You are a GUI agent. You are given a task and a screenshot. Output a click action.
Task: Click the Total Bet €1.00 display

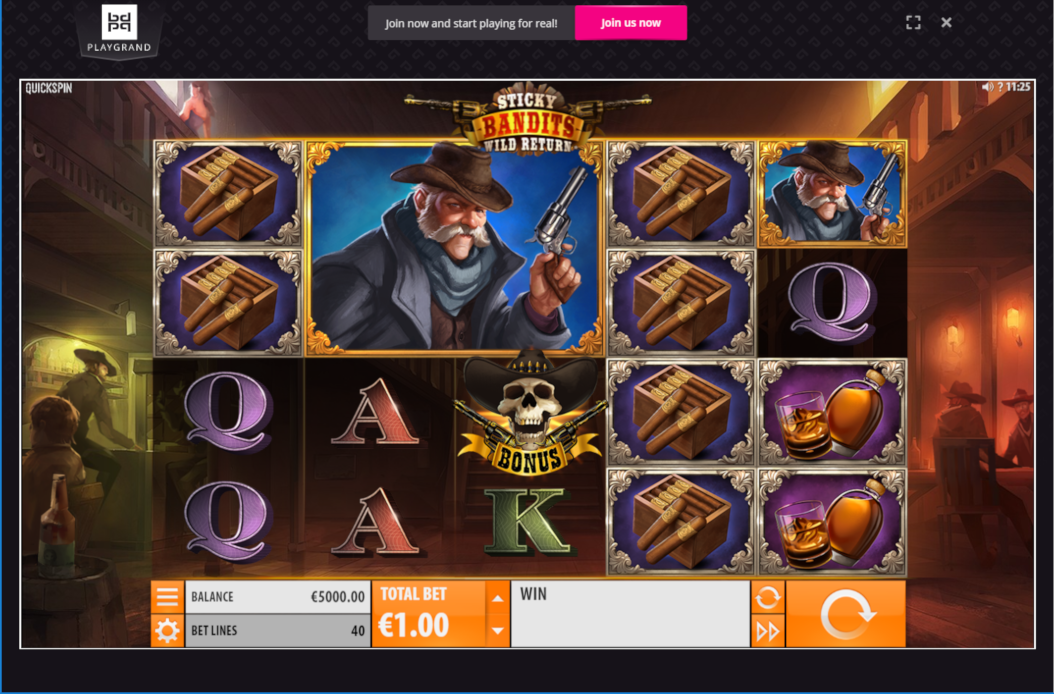[x=429, y=613]
